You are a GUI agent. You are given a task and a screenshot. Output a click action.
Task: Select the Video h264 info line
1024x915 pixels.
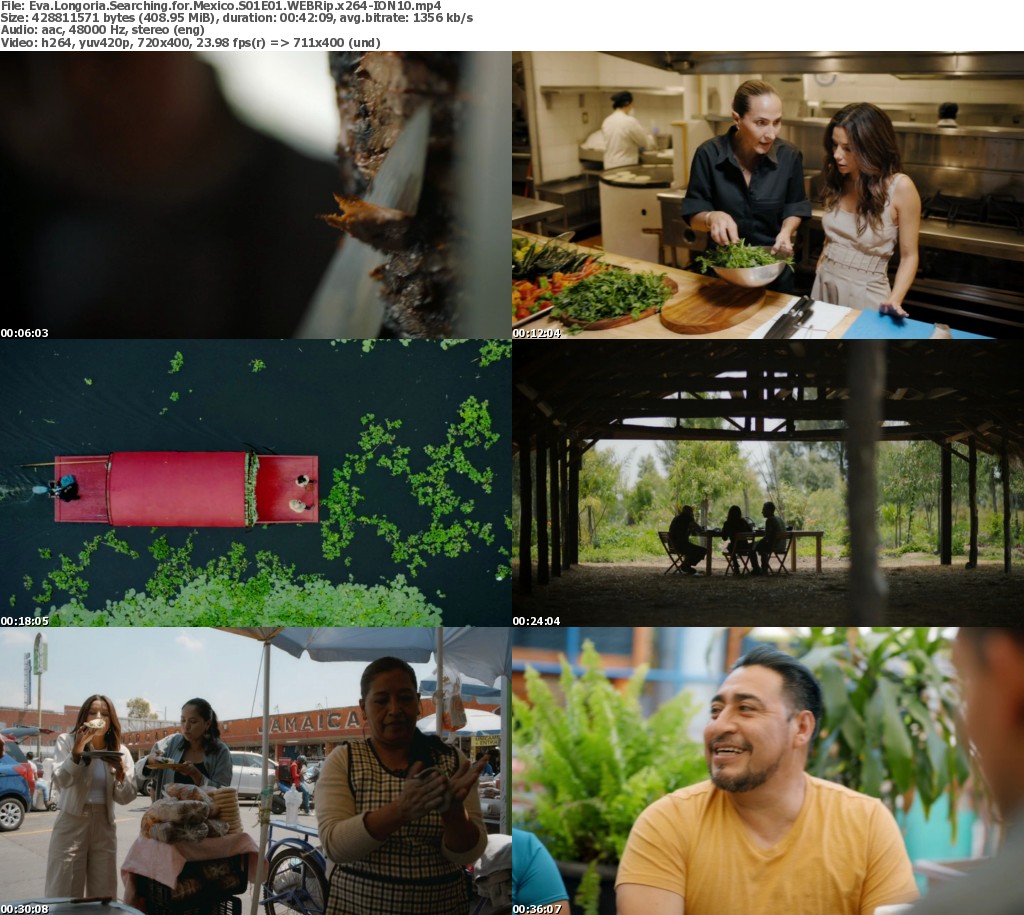pyautogui.click(x=190, y=43)
